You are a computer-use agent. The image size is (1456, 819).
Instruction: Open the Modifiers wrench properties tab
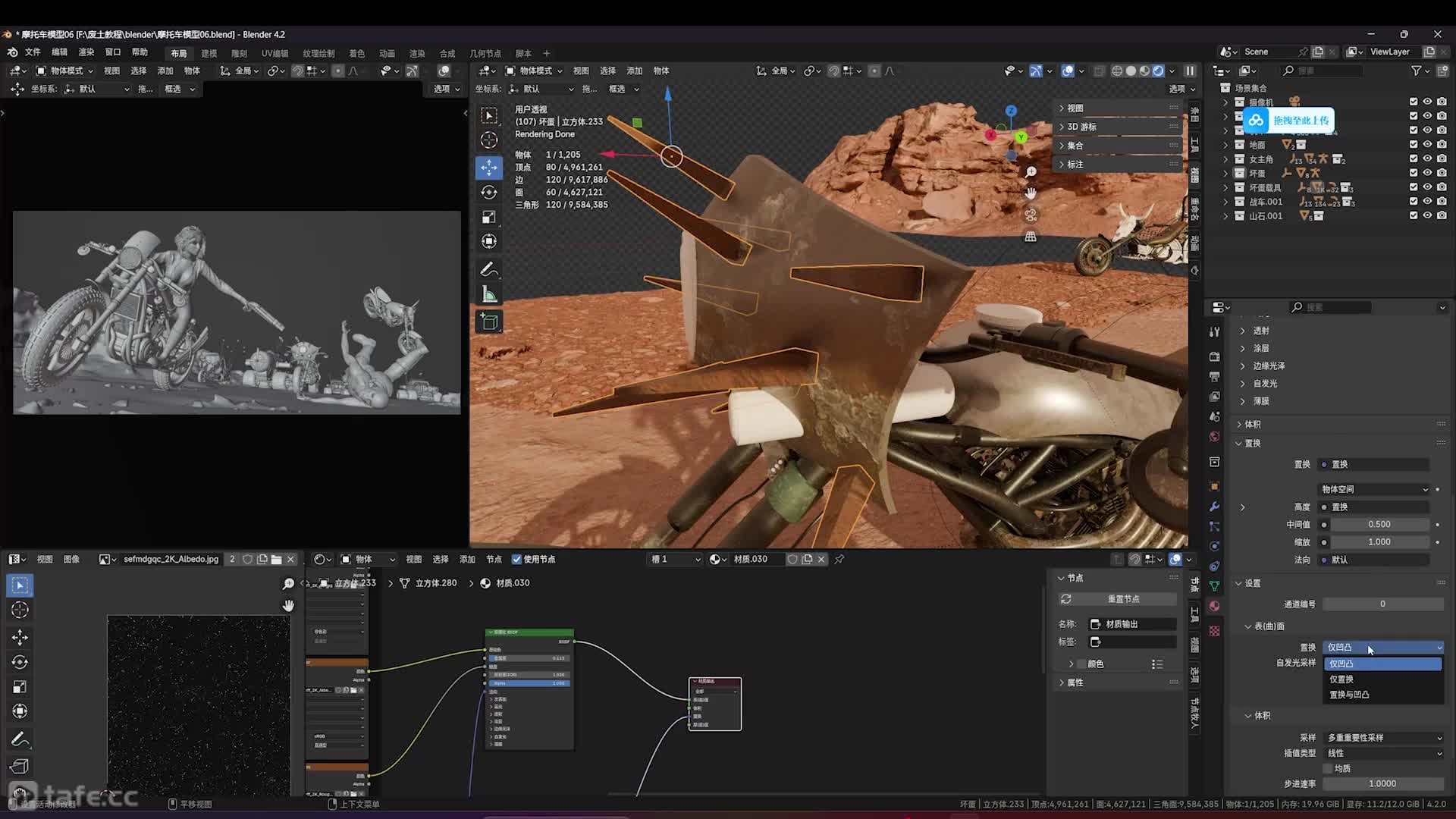point(1214,507)
